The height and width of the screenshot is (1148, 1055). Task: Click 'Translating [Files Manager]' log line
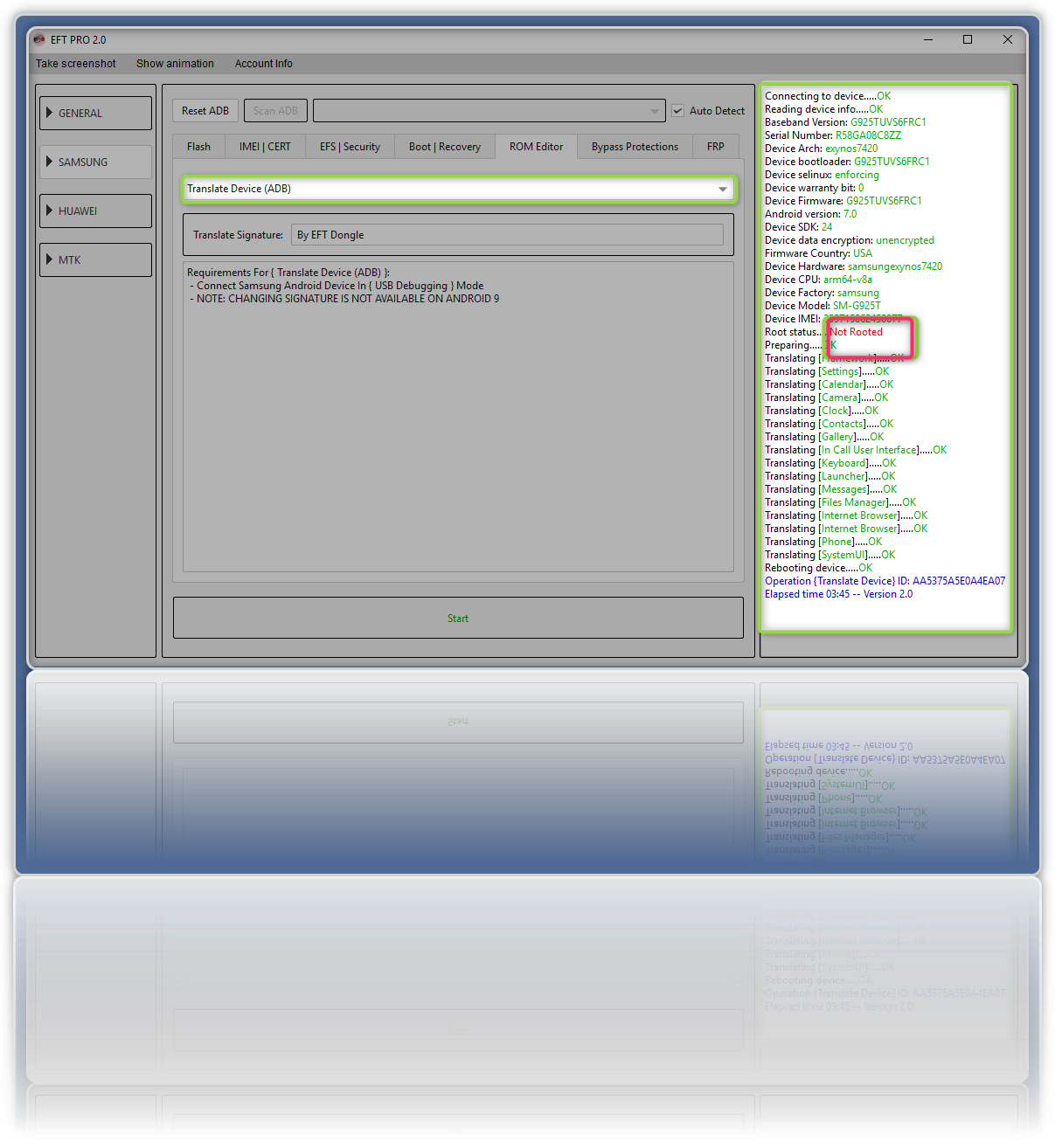[840, 502]
